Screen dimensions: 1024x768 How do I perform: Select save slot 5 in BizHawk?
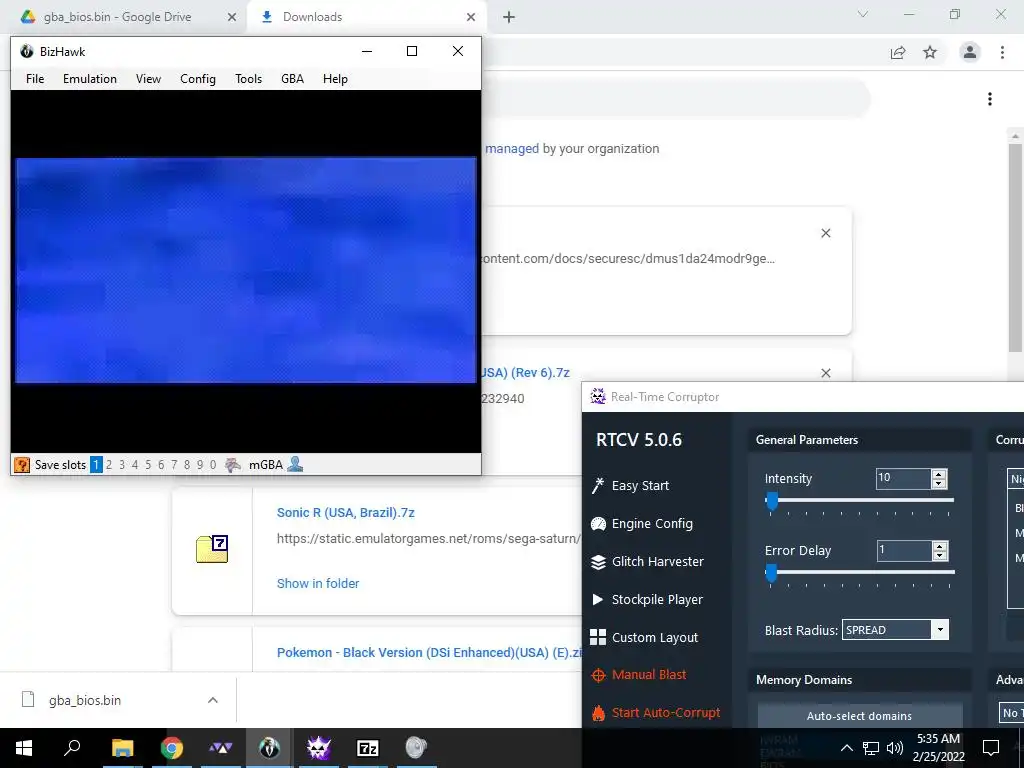148,465
